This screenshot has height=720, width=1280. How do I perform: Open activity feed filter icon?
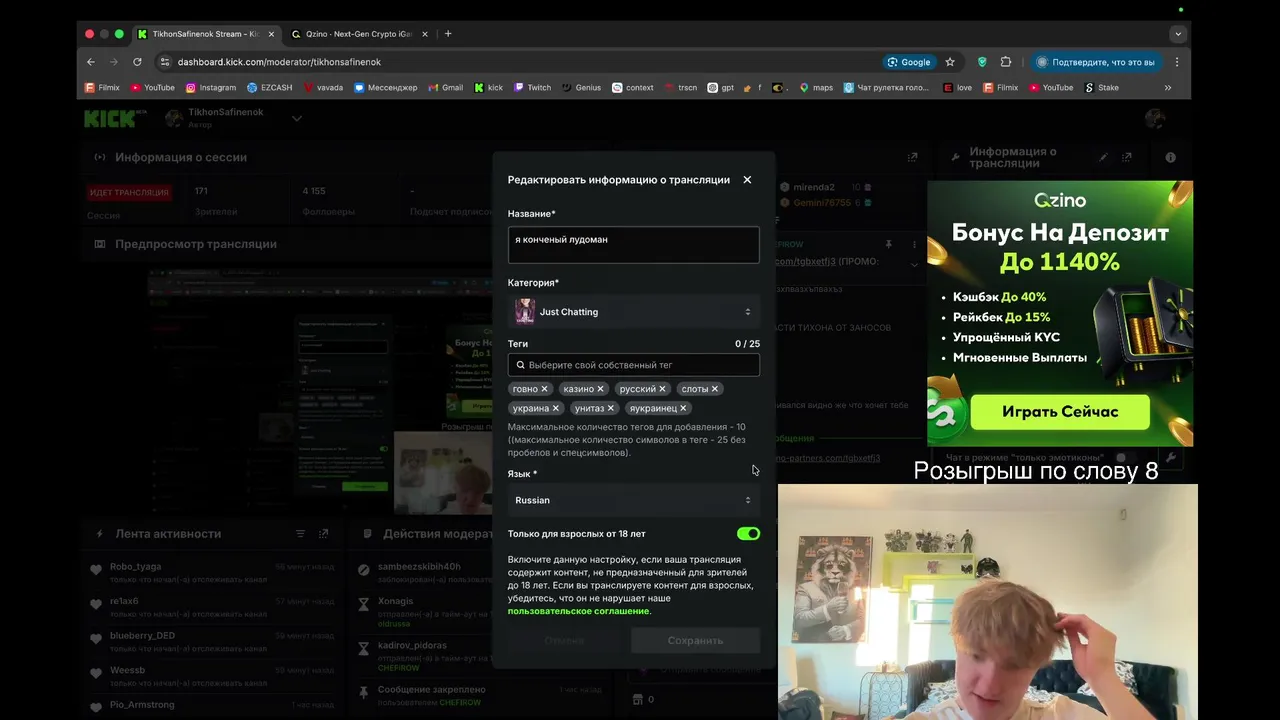300,534
